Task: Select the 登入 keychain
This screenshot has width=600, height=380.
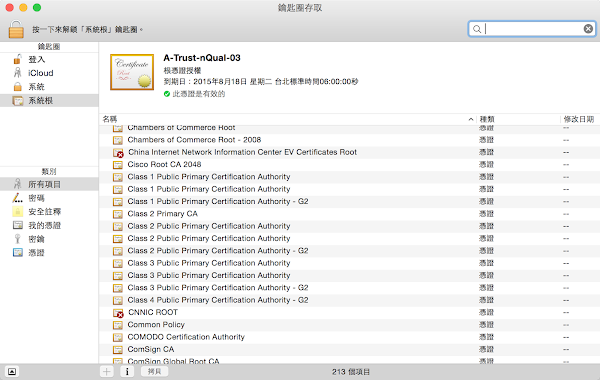Action: click(49, 59)
